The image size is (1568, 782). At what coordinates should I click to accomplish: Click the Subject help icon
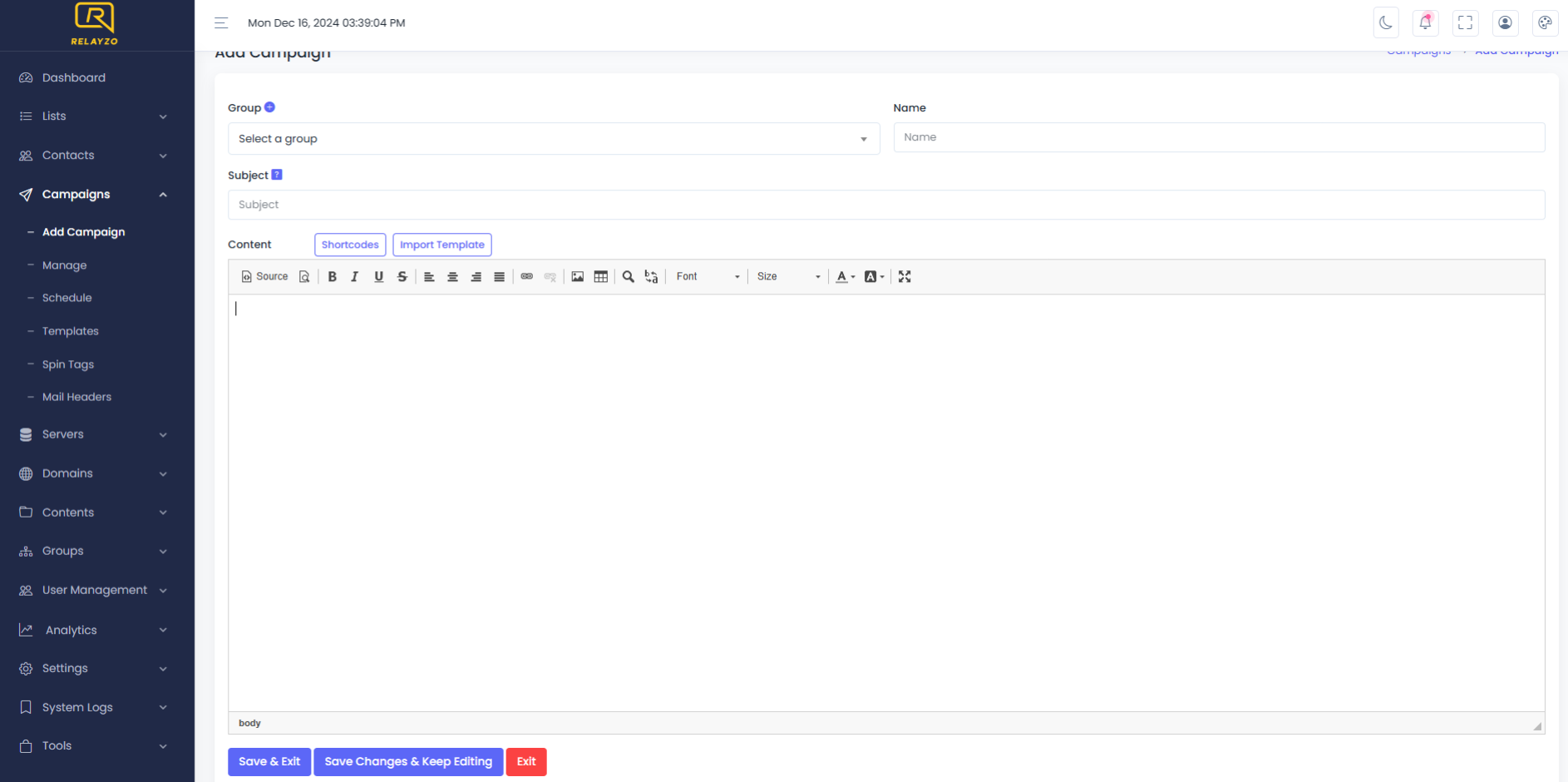(x=277, y=175)
